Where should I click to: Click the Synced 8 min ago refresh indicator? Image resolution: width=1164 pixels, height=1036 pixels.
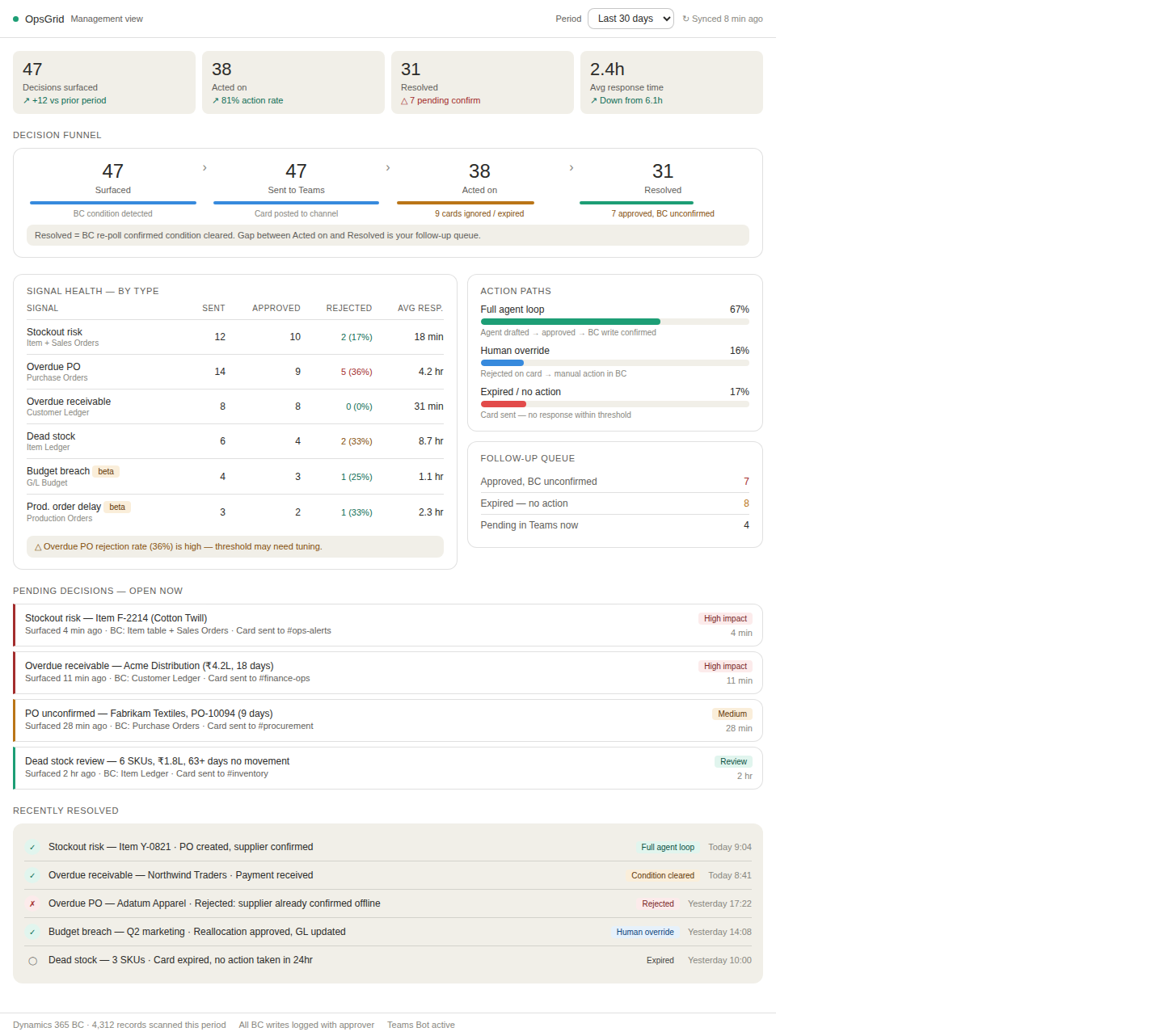click(x=722, y=19)
